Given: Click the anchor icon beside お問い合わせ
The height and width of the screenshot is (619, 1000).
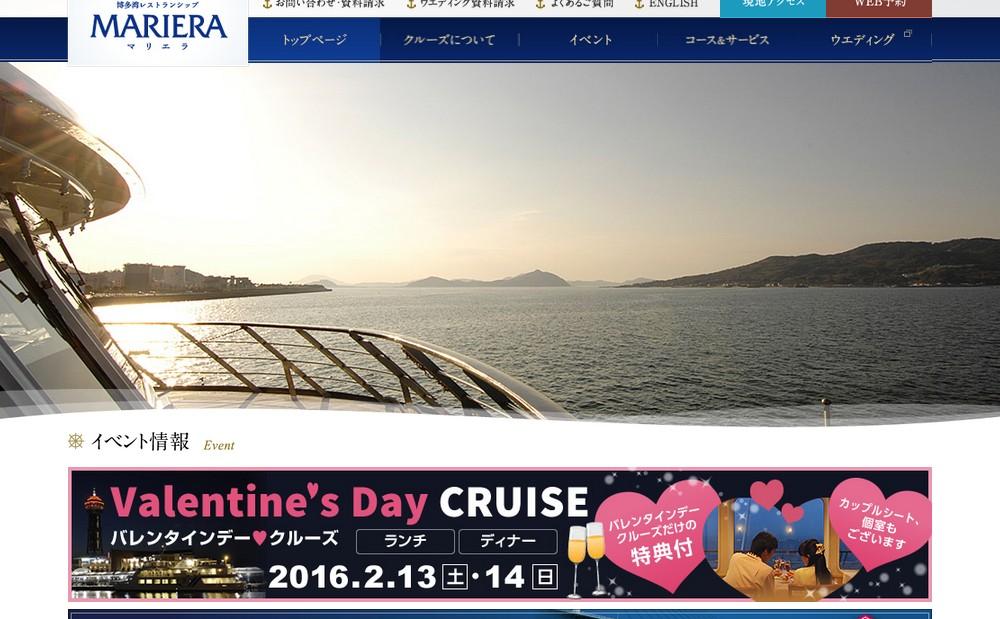Looking at the screenshot, I should [x=267, y=3].
